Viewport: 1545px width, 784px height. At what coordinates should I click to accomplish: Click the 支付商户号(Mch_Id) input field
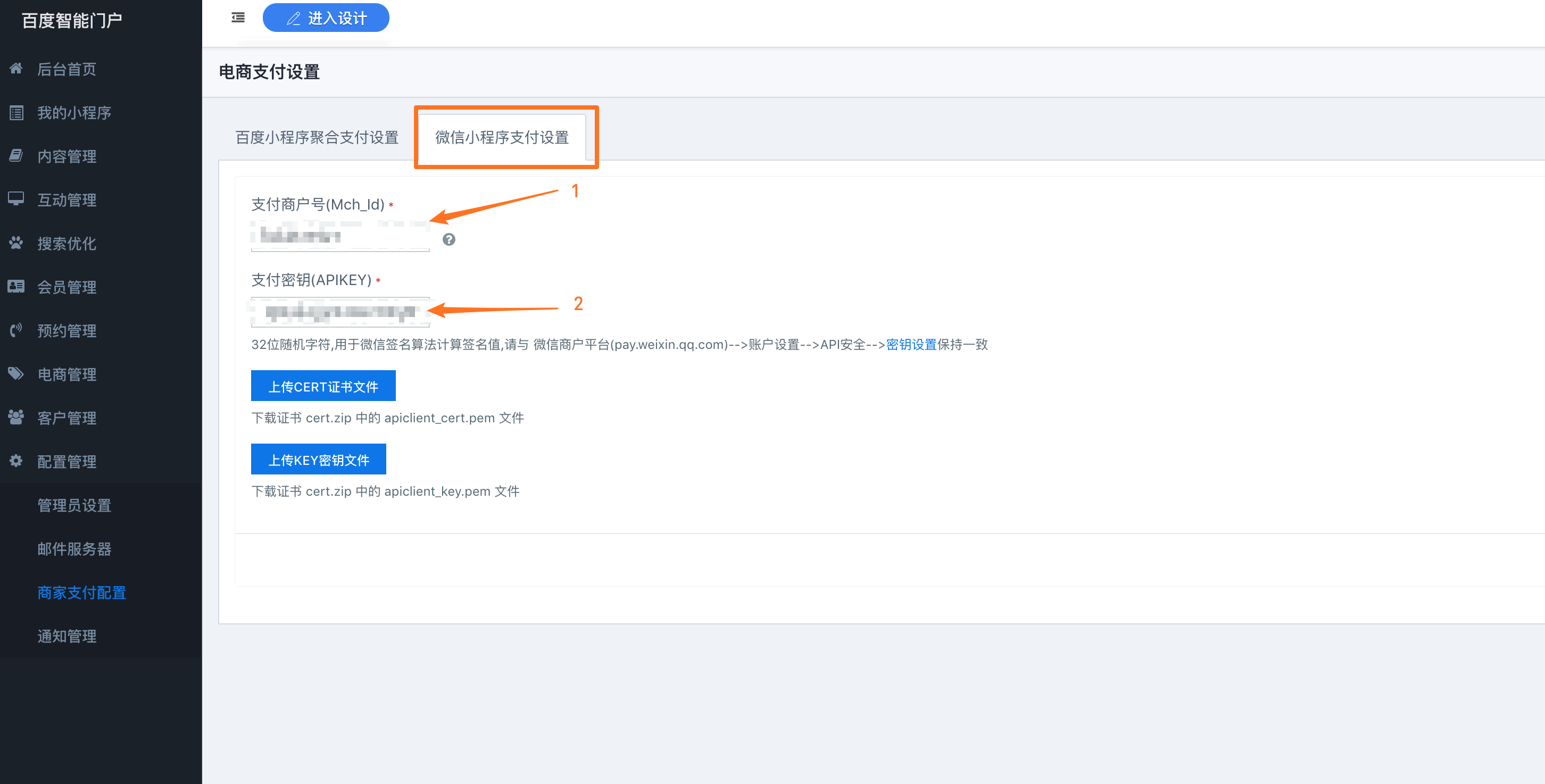340,236
